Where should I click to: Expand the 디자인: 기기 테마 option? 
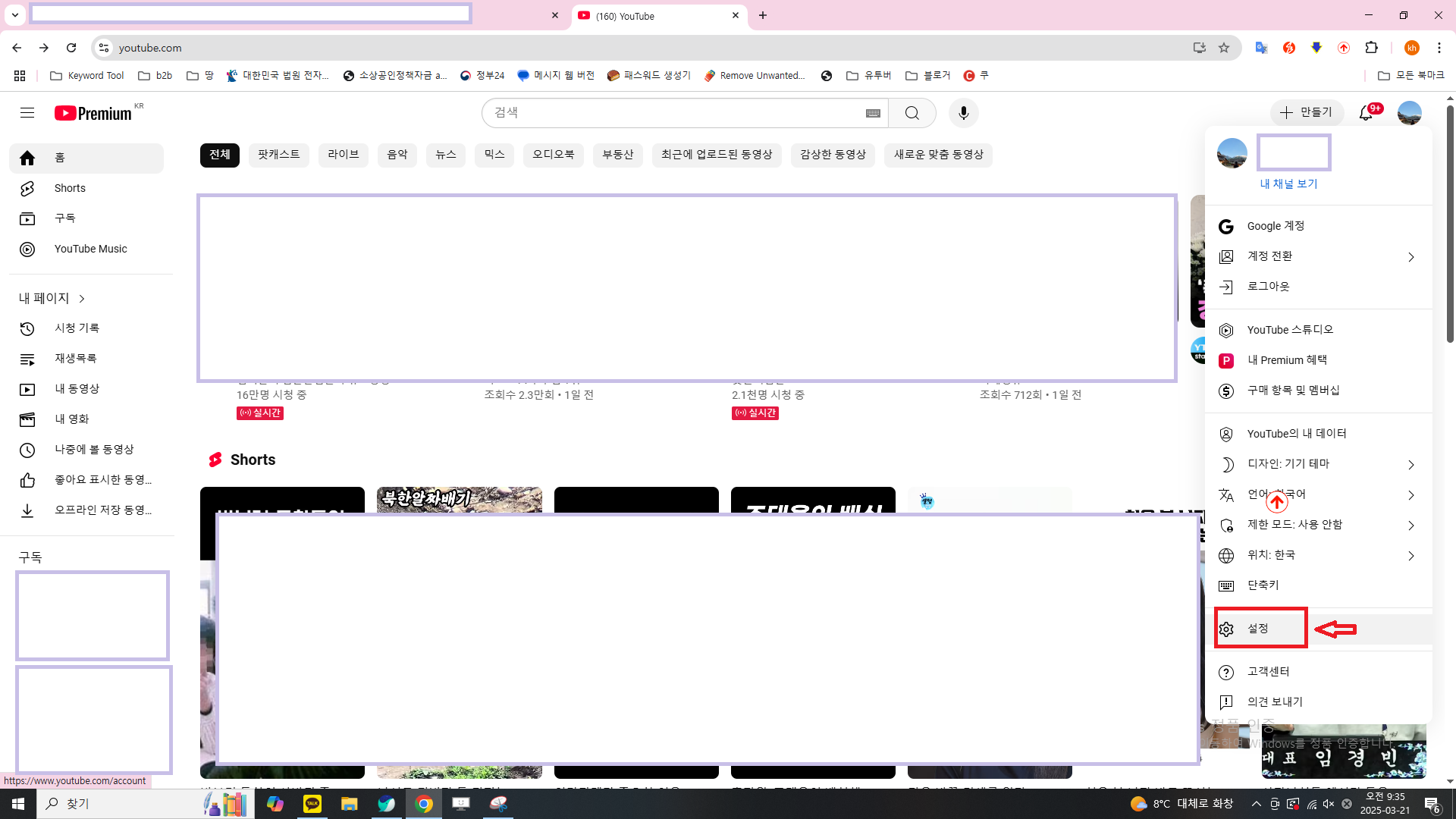(1318, 464)
